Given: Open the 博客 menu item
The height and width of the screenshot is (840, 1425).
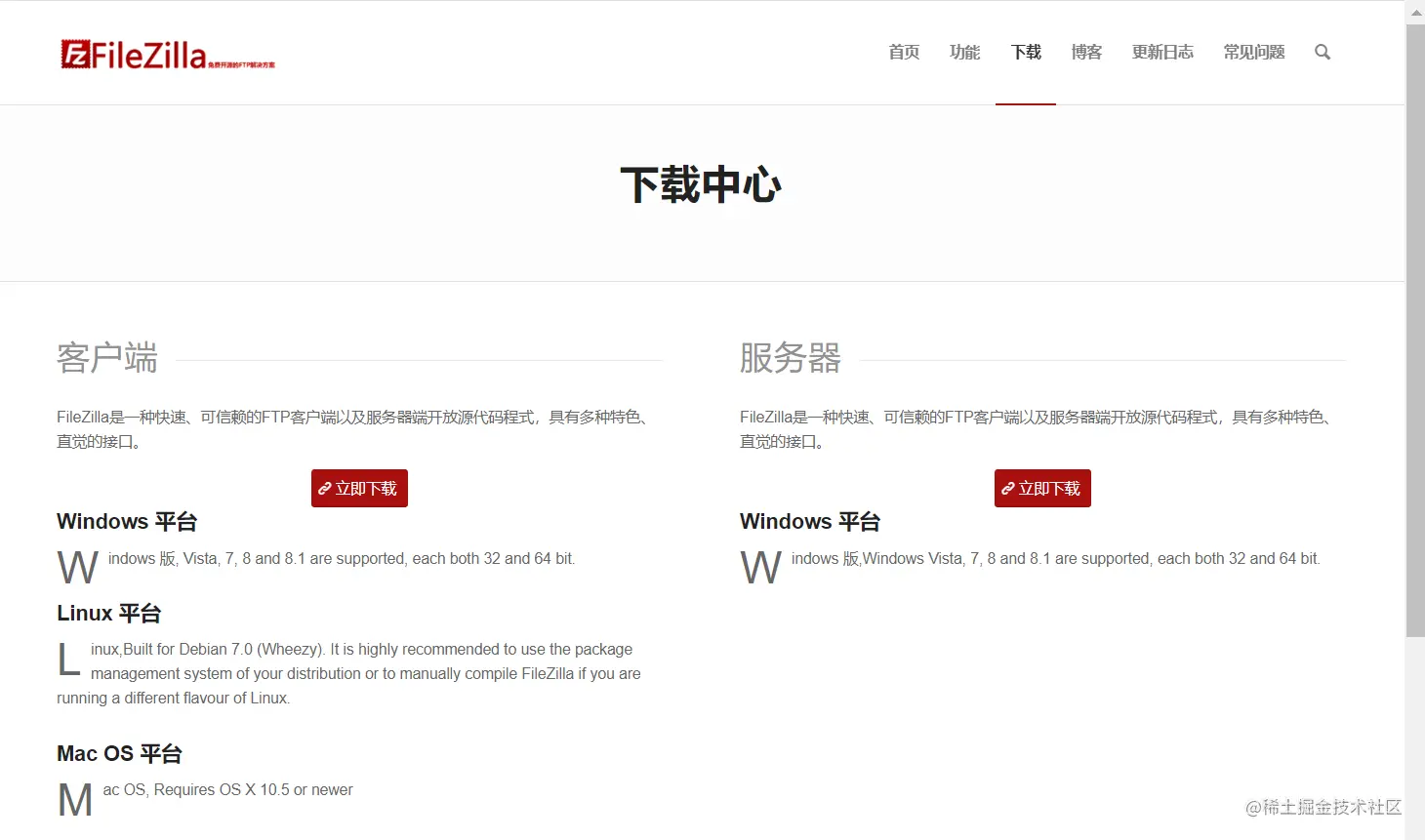Looking at the screenshot, I should [1086, 52].
